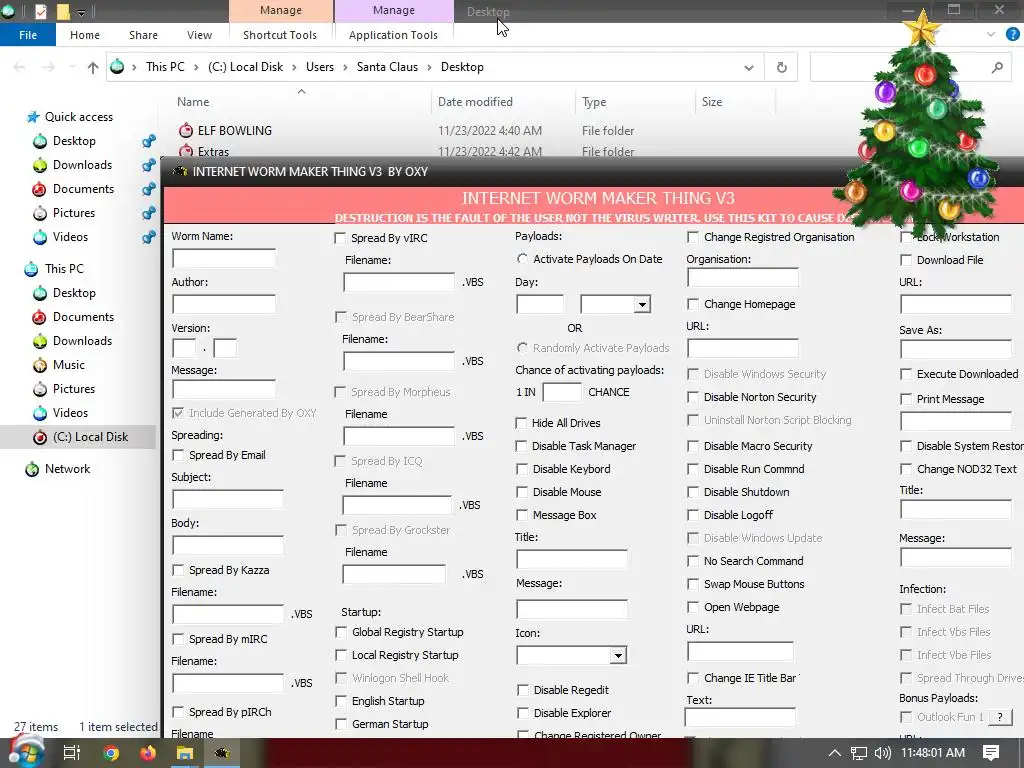Go up one folder level arrow
This screenshot has width=1024, height=768.
click(93, 67)
